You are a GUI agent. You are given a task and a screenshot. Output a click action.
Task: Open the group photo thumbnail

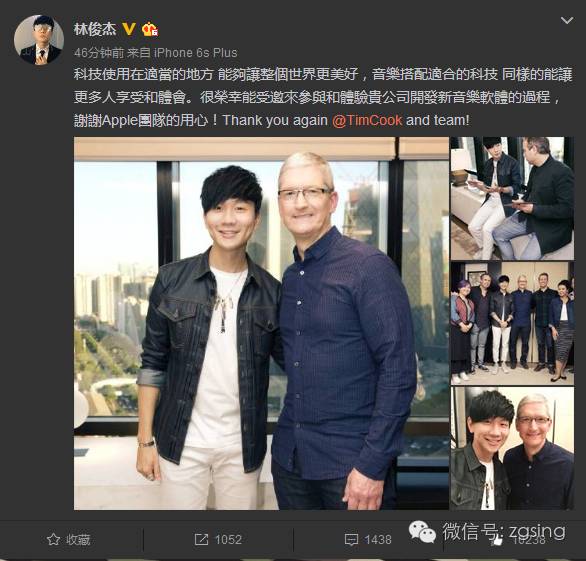(x=512, y=323)
